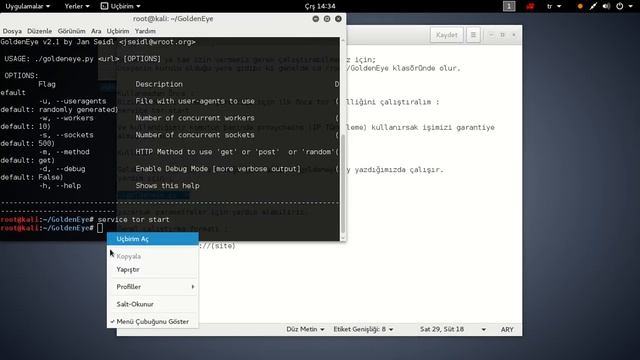640x360 pixels.
Task: Choose Uçbirim Aç from context menu
Action: point(153,239)
